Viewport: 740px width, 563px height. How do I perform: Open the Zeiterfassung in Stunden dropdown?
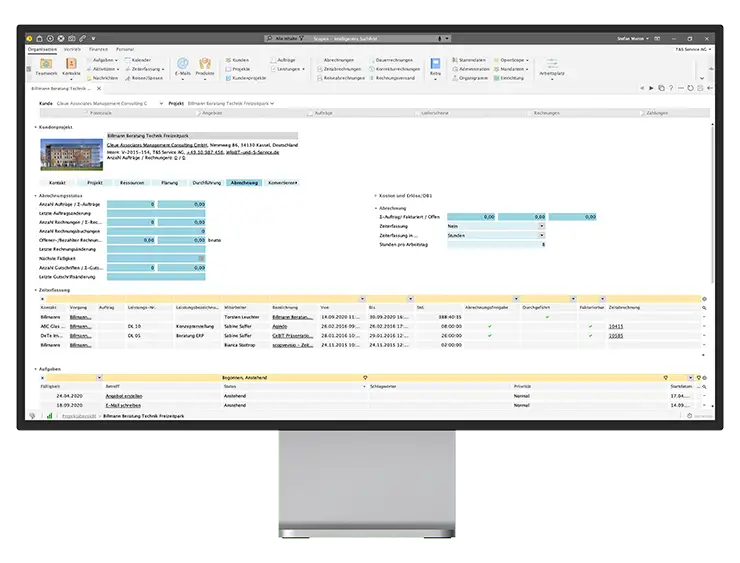(x=542, y=235)
